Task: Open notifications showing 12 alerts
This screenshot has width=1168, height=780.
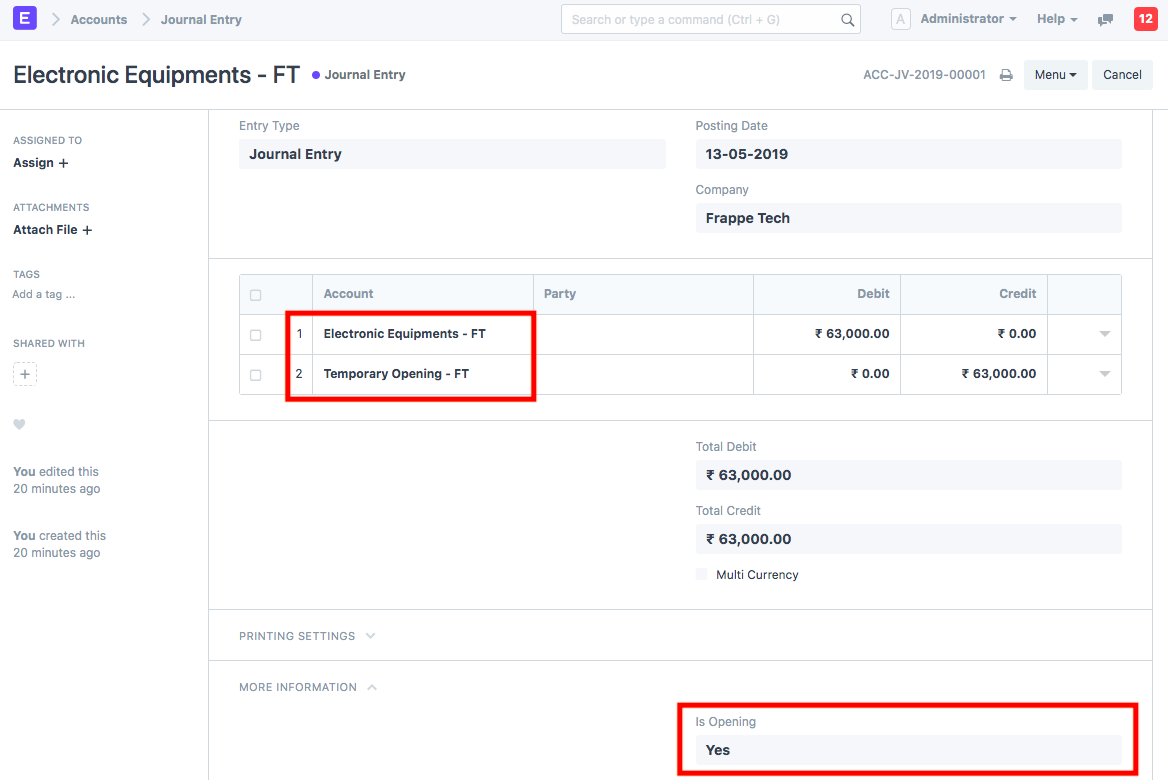Action: click(x=1146, y=18)
